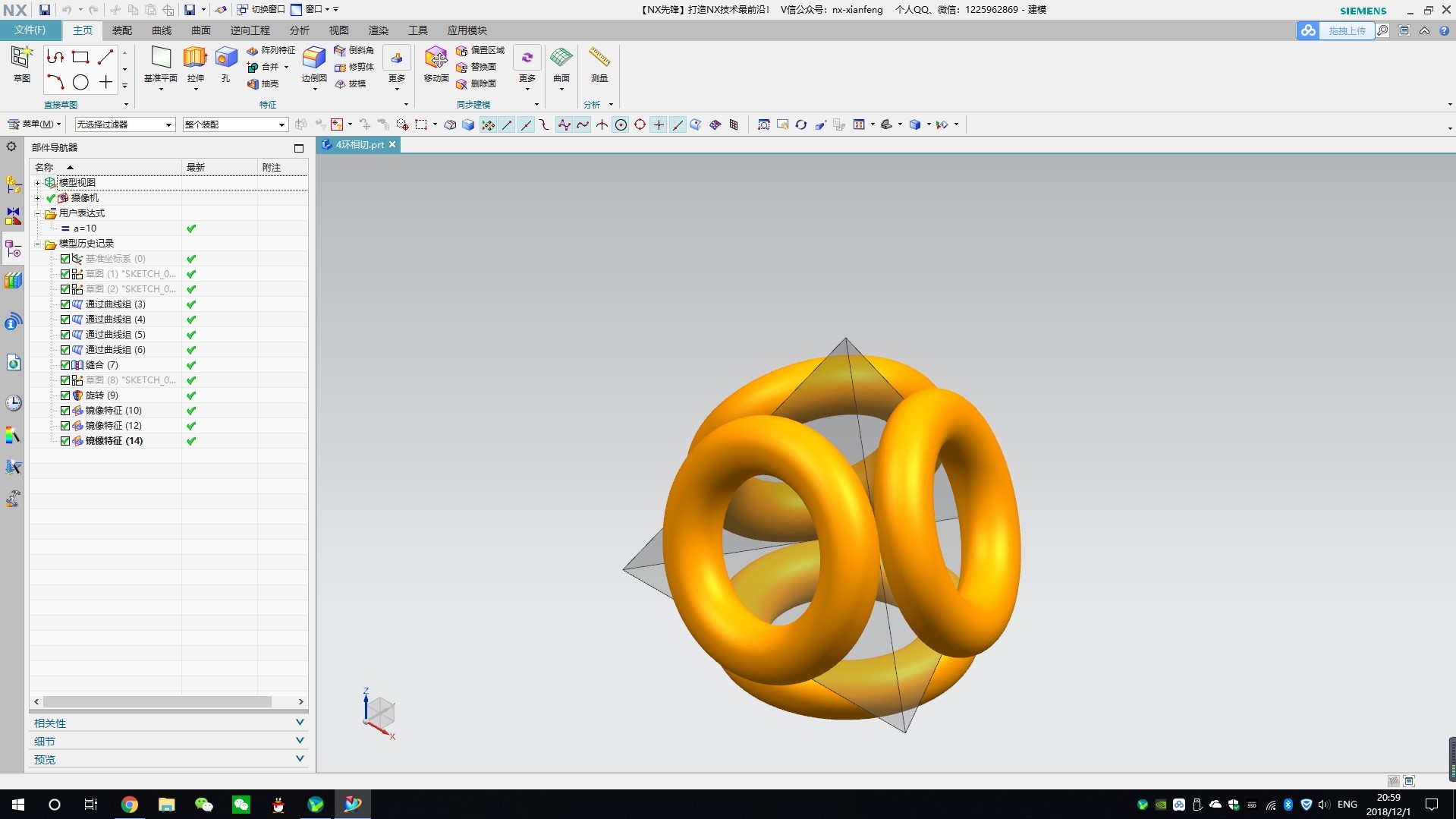
Task: Switch to the 逆向工程 ribbon tab
Action: click(250, 30)
